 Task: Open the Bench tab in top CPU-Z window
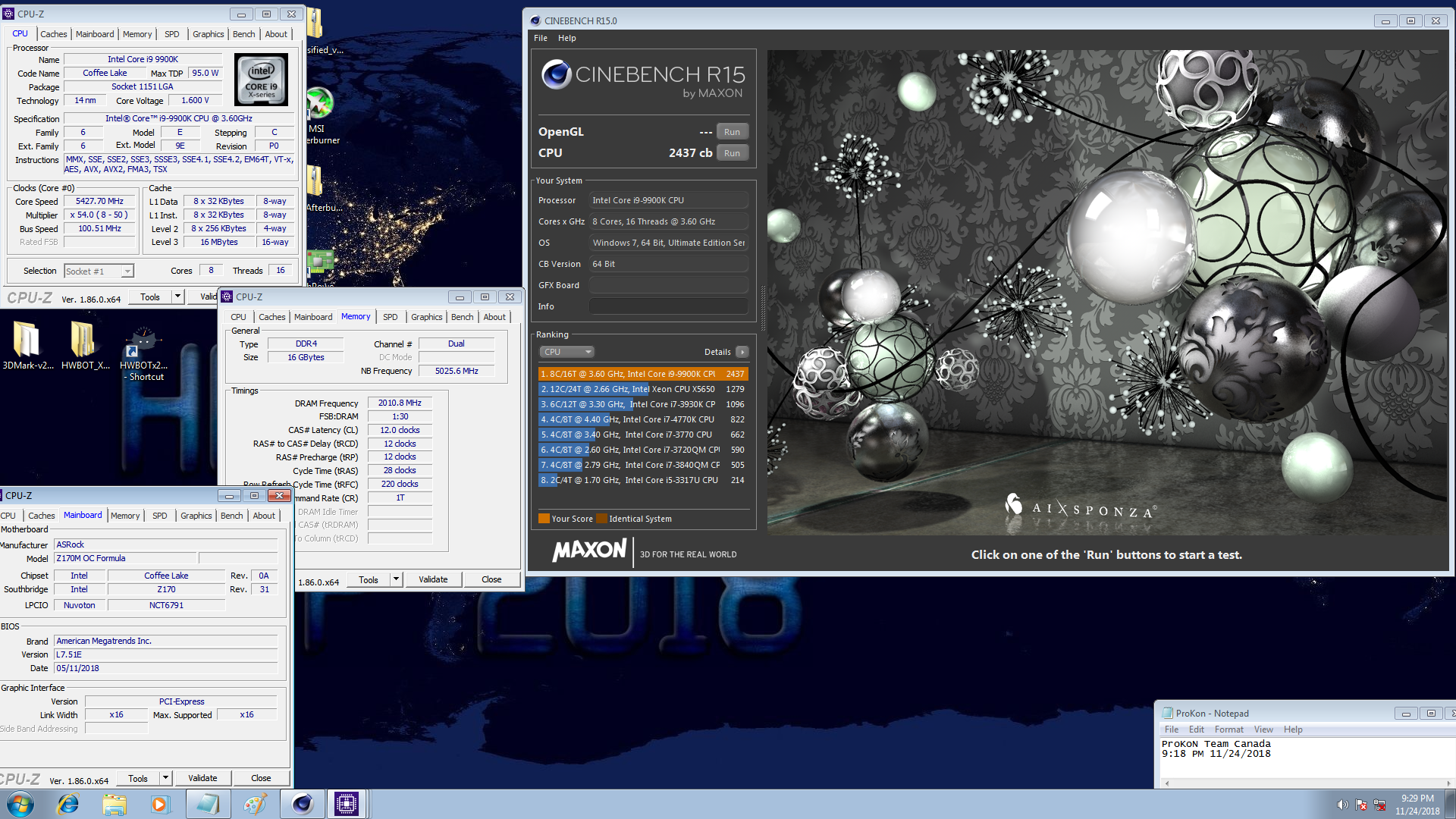point(244,34)
